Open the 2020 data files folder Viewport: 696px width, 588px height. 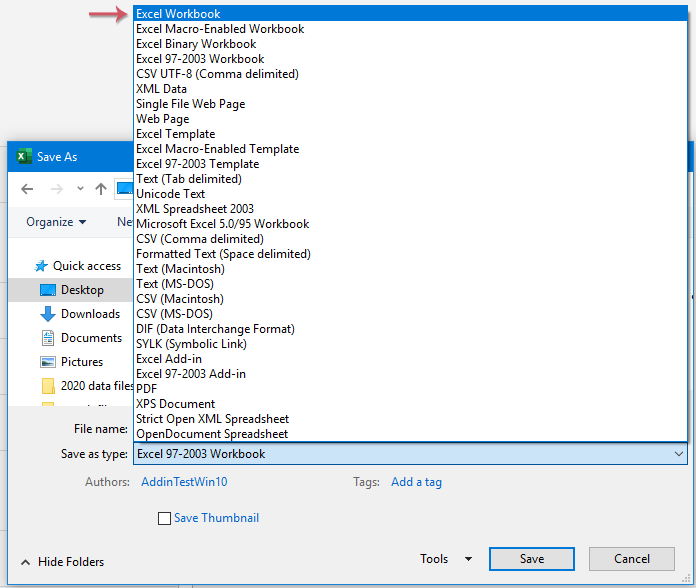point(96,386)
